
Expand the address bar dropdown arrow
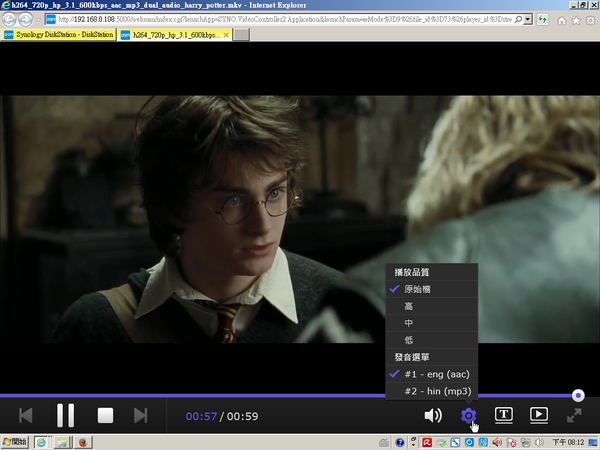(x=528, y=19)
